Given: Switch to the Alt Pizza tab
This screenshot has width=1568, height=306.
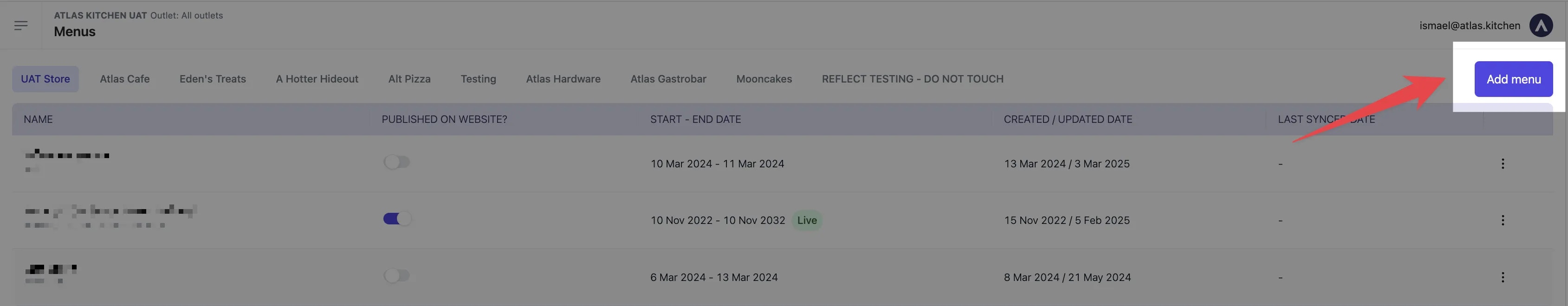Looking at the screenshot, I should click(x=408, y=78).
